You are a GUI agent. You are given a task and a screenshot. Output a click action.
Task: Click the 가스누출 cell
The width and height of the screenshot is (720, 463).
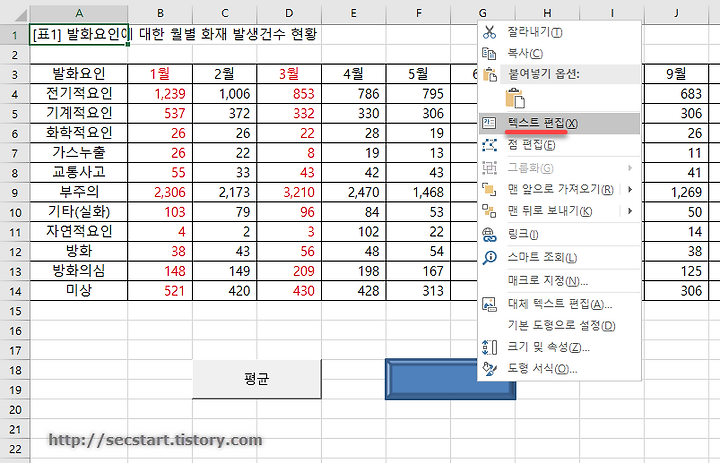(79, 152)
